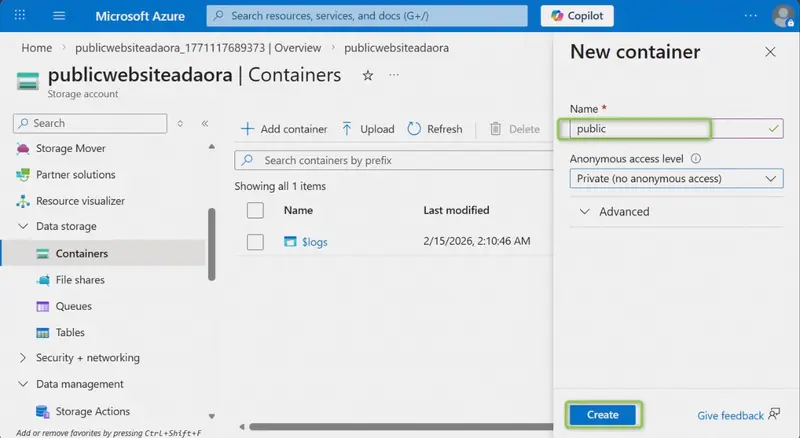This screenshot has height=438, width=800.
Task: Focus the global Search resources box
Action: (x=367, y=16)
